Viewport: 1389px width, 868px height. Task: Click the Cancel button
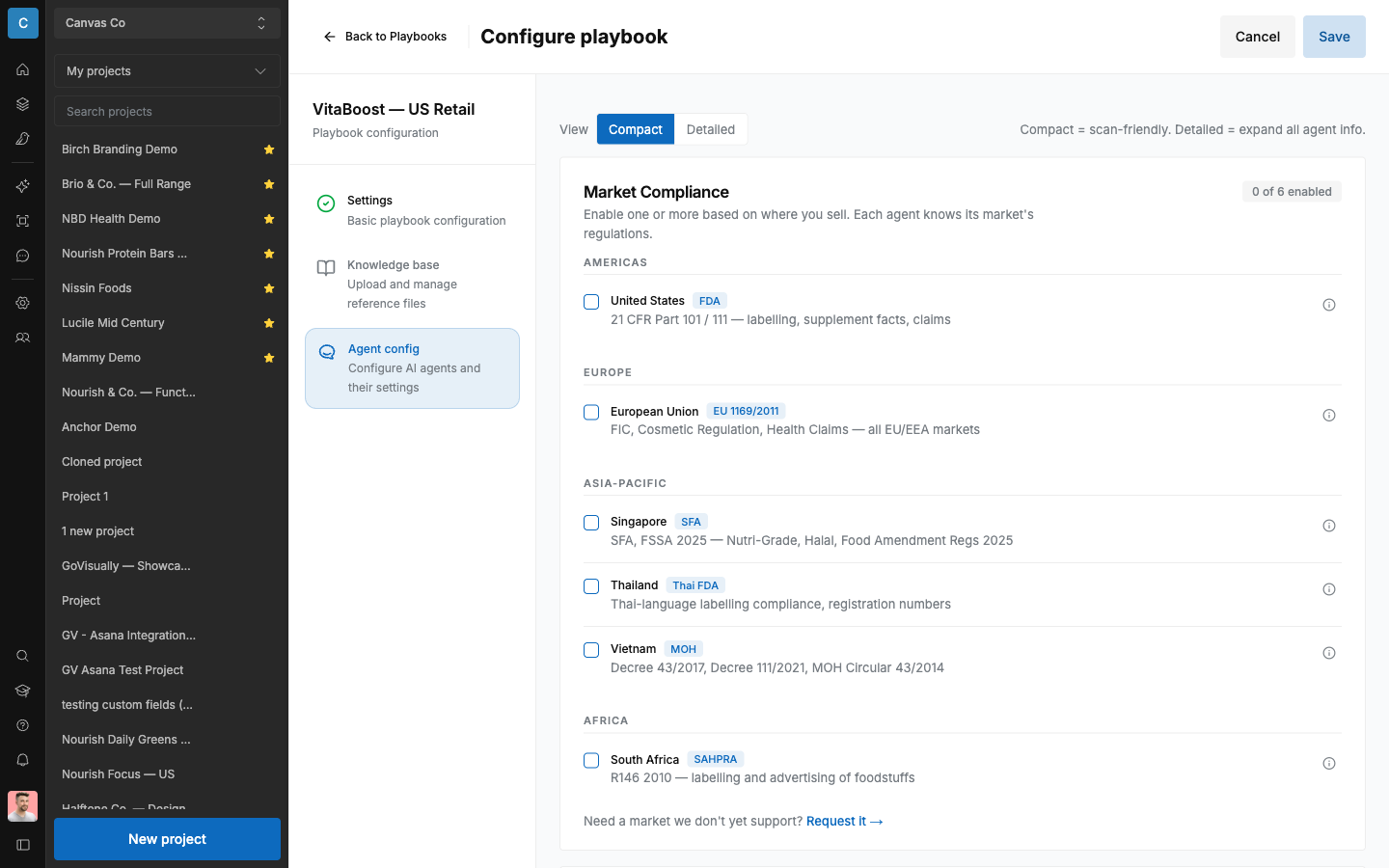[x=1258, y=37]
